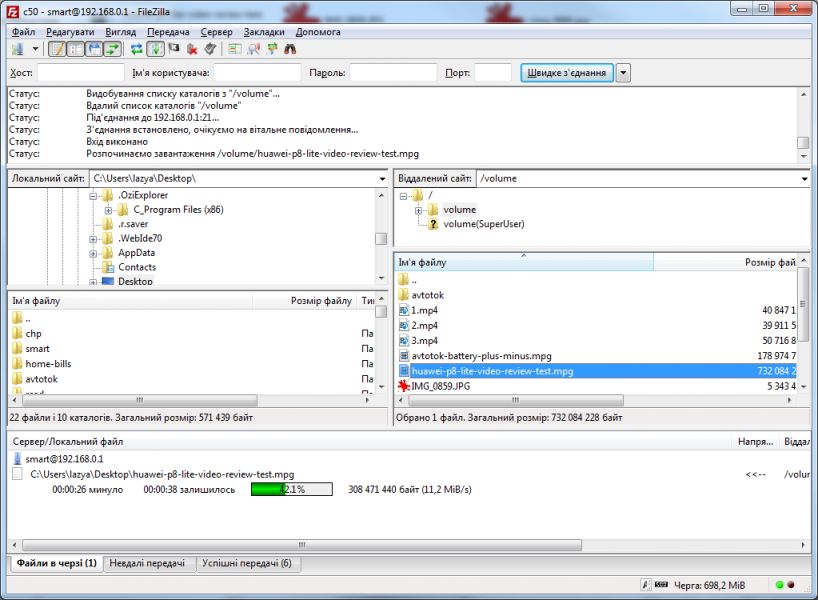Click the green transfer progress bar
818x600 pixels.
pyautogui.click(x=267, y=490)
